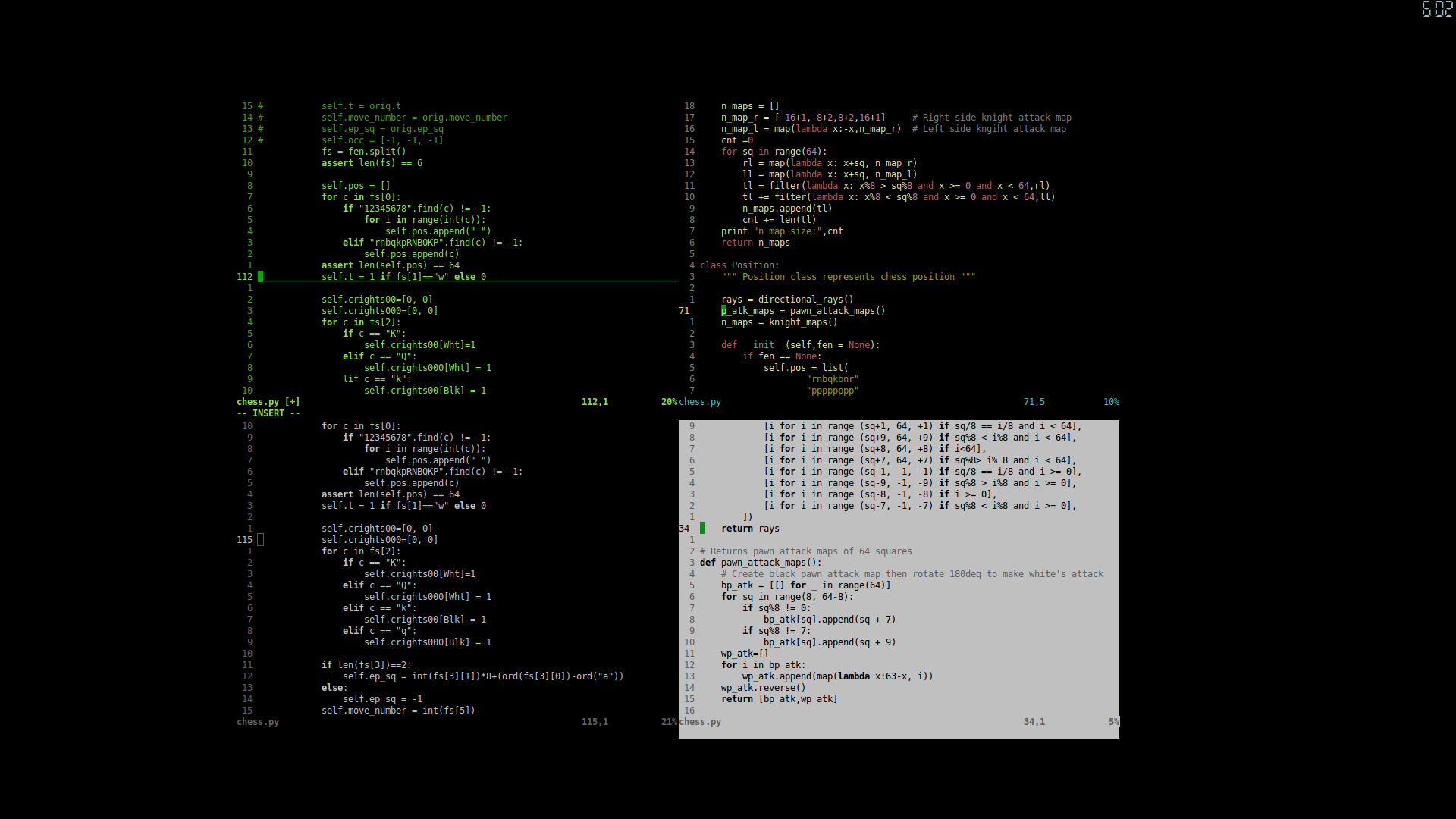Image resolution: width=1456 pixels, height=819 pixels.
Task: Click the Position class docstring line
Action: click(x=849, y=277)
